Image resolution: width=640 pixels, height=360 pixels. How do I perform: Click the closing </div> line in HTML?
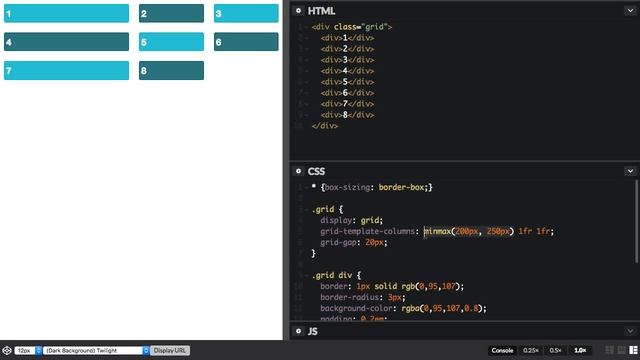click(x=325, y=126)
